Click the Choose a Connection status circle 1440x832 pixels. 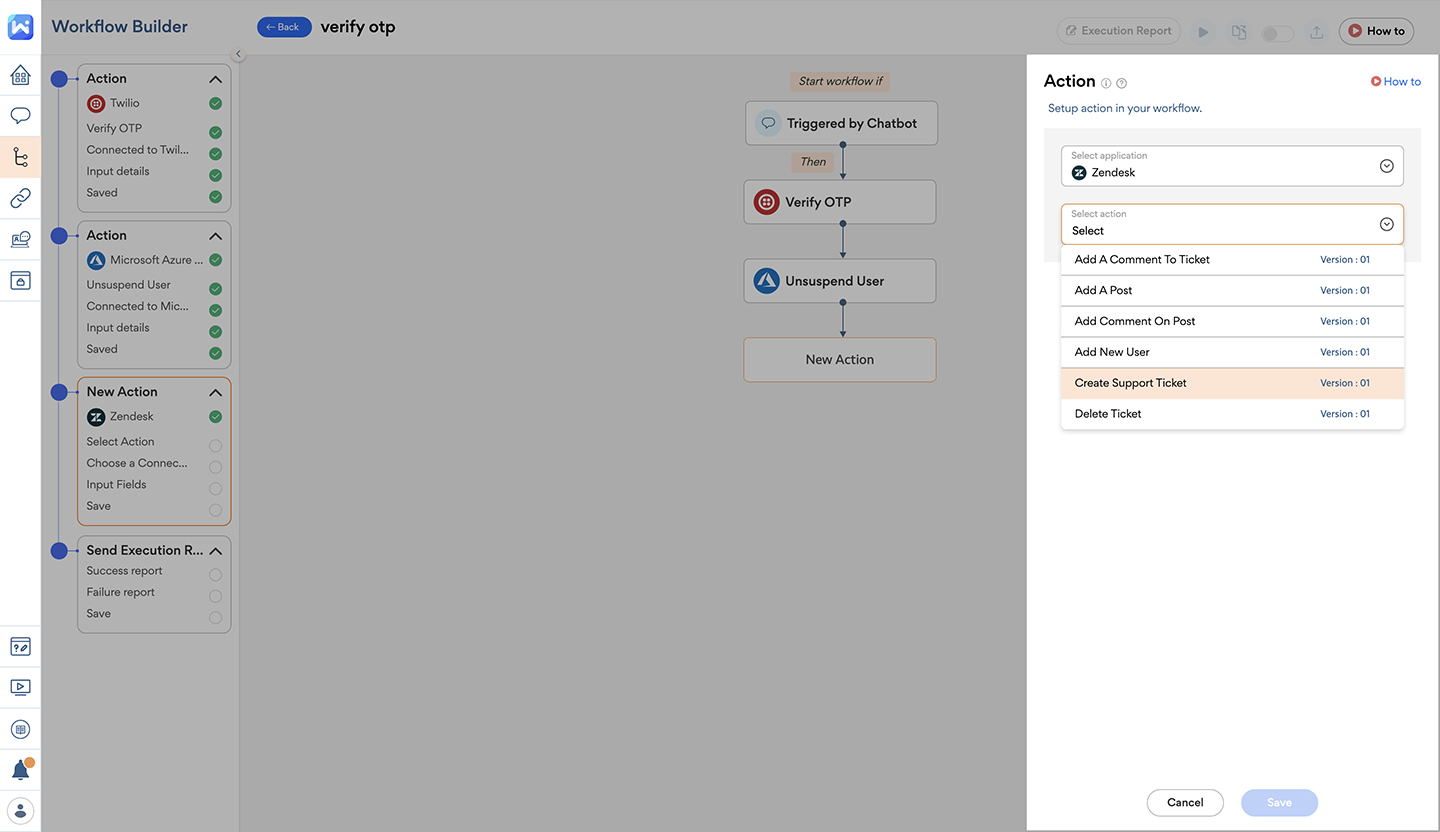215,467
